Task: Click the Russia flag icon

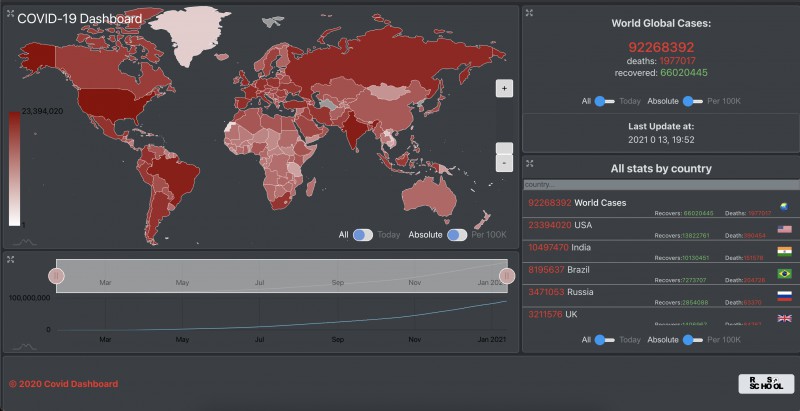Action: point(784,296)
